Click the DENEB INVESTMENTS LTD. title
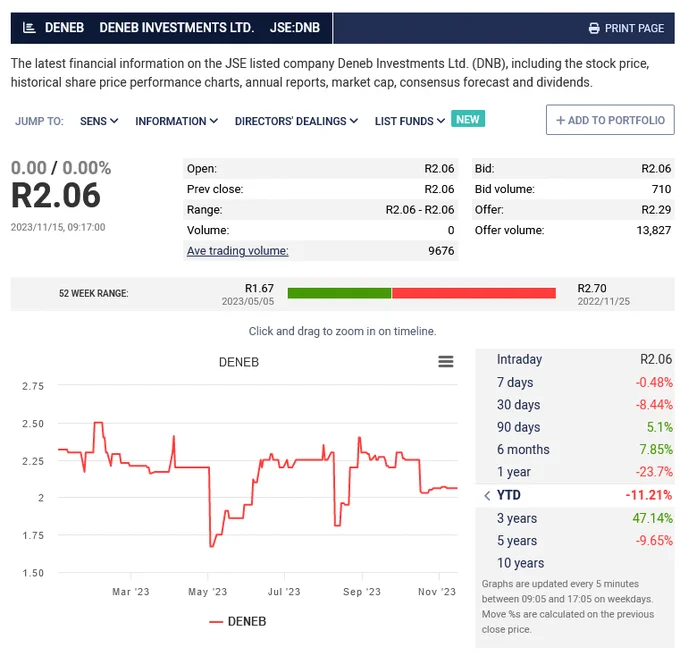The image size is (680, 656). 177,28
